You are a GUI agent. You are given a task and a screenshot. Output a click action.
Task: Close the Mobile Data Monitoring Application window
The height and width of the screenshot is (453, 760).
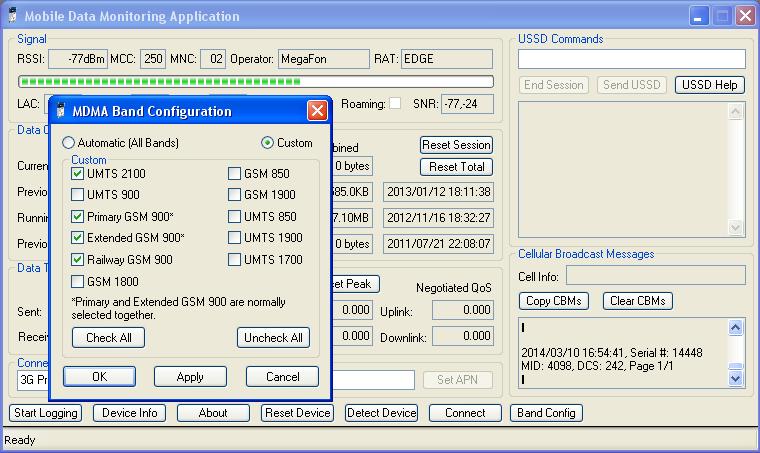click(745, 16)
